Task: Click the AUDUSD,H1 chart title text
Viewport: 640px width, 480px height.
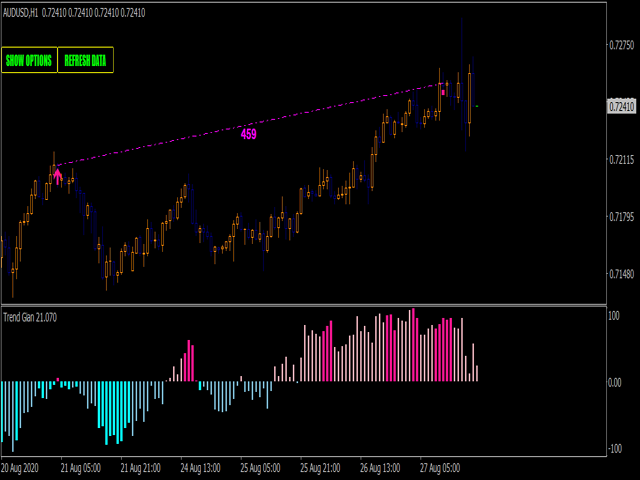Action: point(20,13)
